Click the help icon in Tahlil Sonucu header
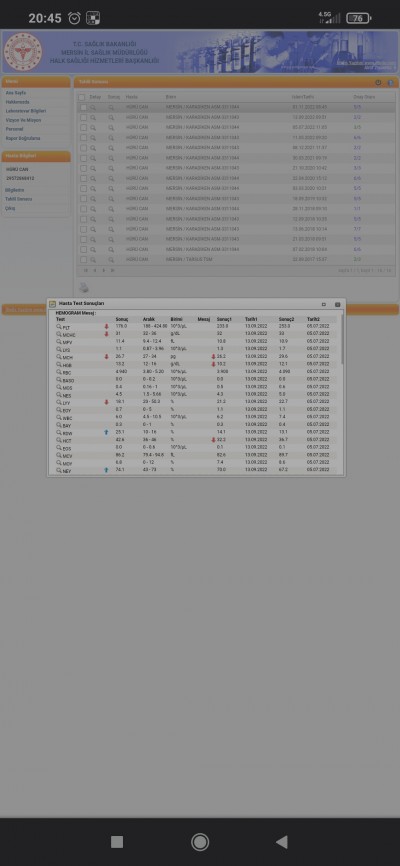 tap(391, 82)
